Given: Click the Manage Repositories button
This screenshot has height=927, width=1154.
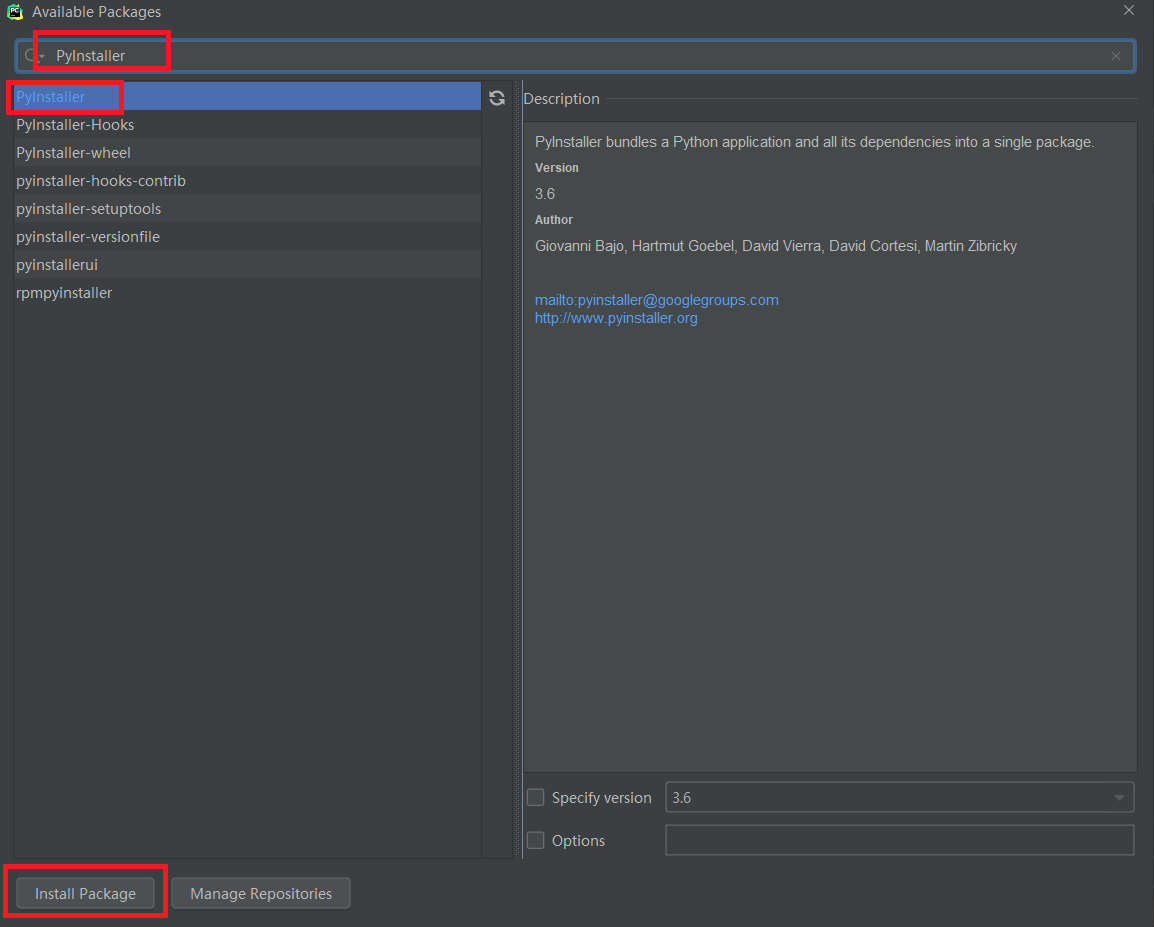Looking at the screenshot, I should coord(261,893).
